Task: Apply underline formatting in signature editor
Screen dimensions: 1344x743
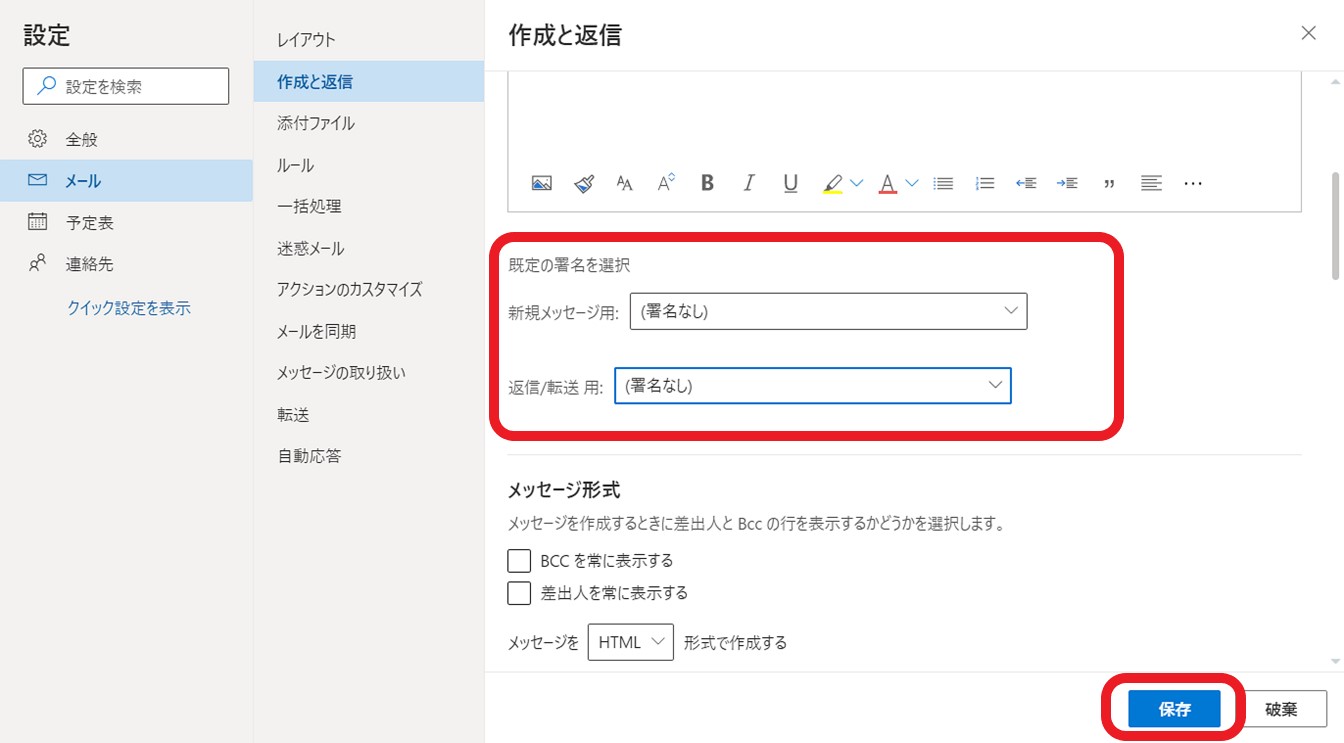Action: click(x=790, y=183)
